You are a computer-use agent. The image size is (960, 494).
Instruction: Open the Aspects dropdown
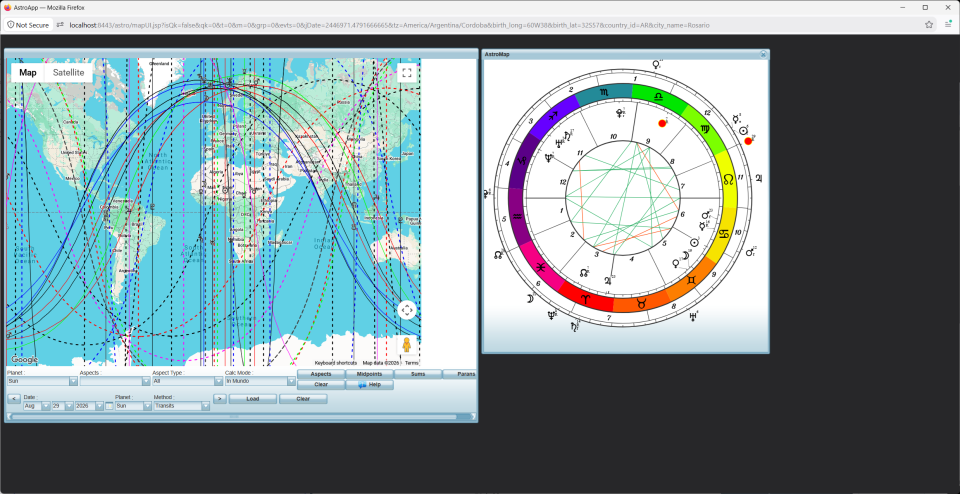(115, 381)
